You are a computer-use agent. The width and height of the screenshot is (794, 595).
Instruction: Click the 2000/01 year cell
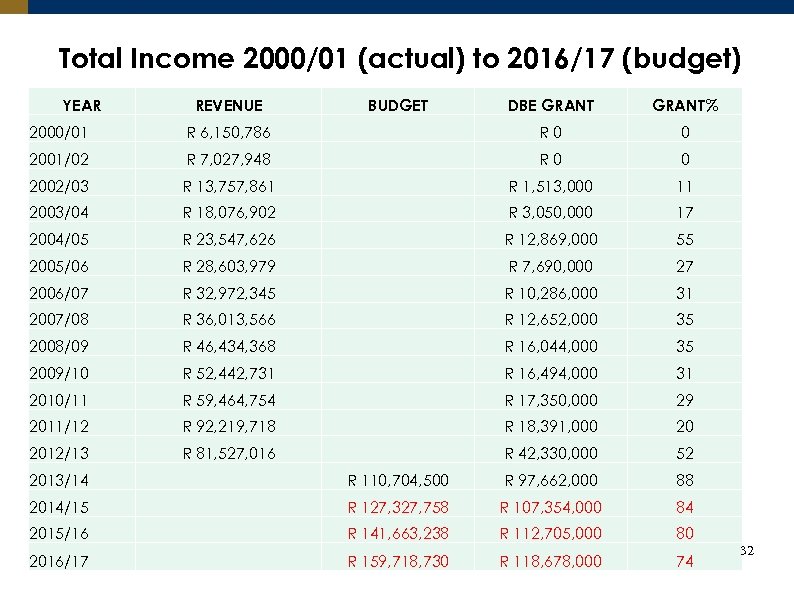click(59, 132)
